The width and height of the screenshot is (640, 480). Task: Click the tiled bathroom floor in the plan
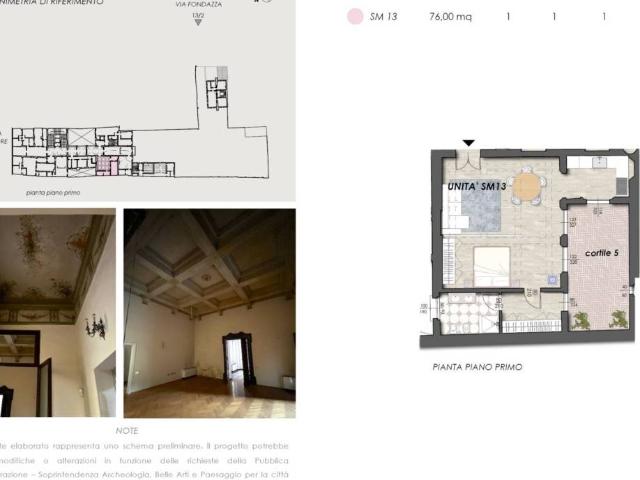click(x=464, y=315)
